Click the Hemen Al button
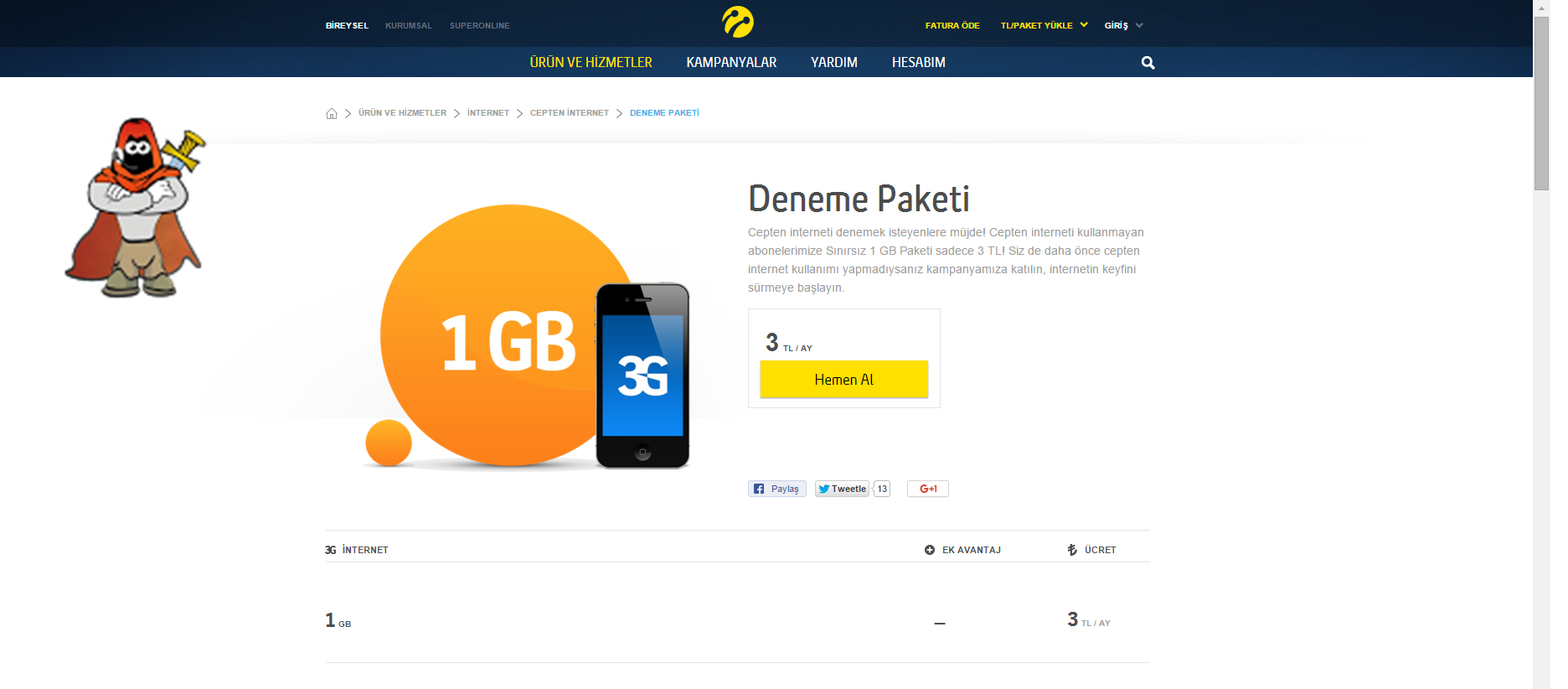 pyautogui.click(x=843, y=379)
